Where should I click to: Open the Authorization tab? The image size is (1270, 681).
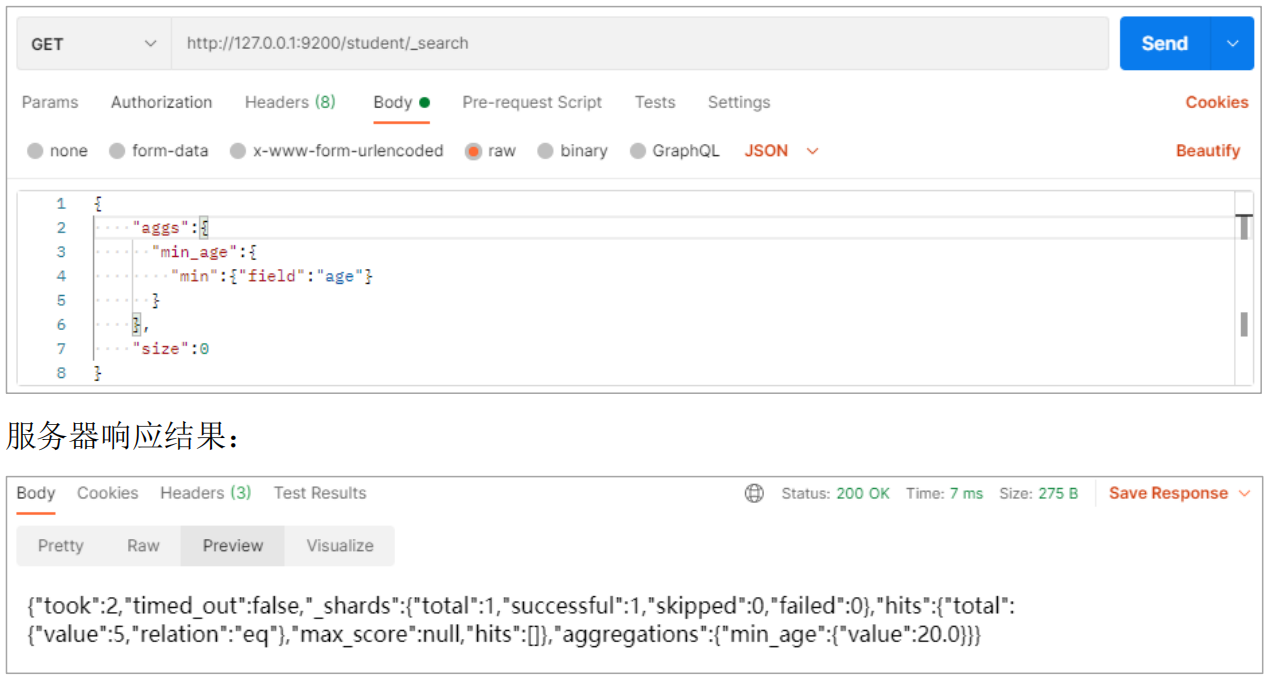click(161, 102)
